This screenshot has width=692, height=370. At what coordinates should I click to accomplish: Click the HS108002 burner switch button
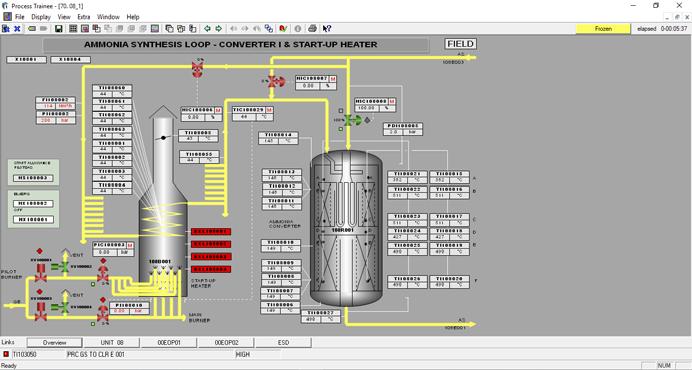tap(34, 204)
